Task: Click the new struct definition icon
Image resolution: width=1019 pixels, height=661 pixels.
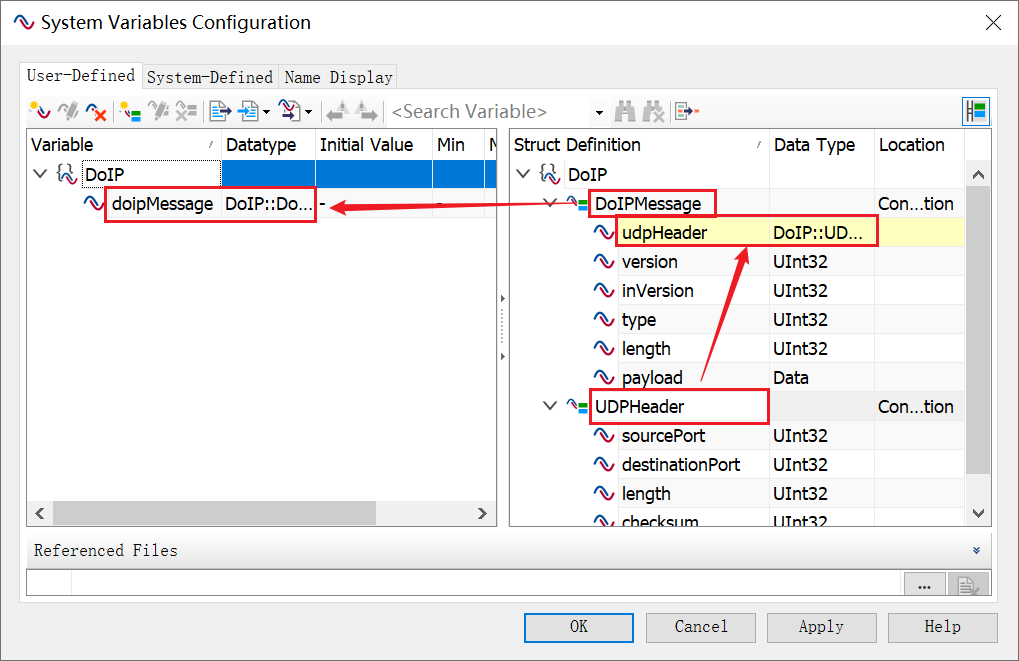Action: pos(129,111)
